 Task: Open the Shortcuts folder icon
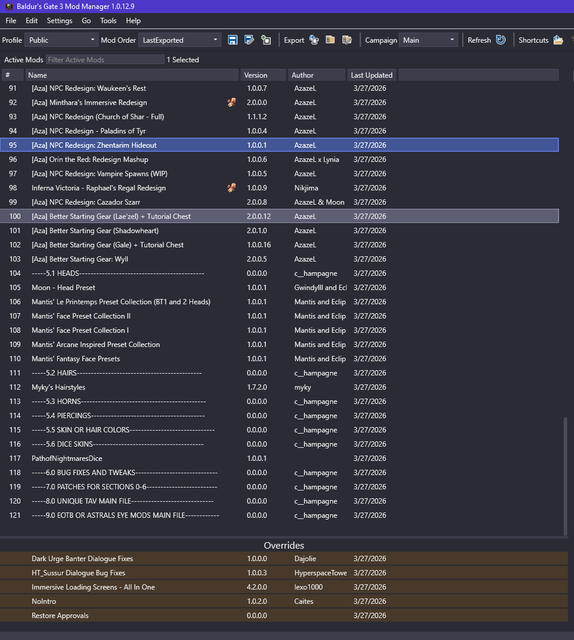[x=558, y=40]
